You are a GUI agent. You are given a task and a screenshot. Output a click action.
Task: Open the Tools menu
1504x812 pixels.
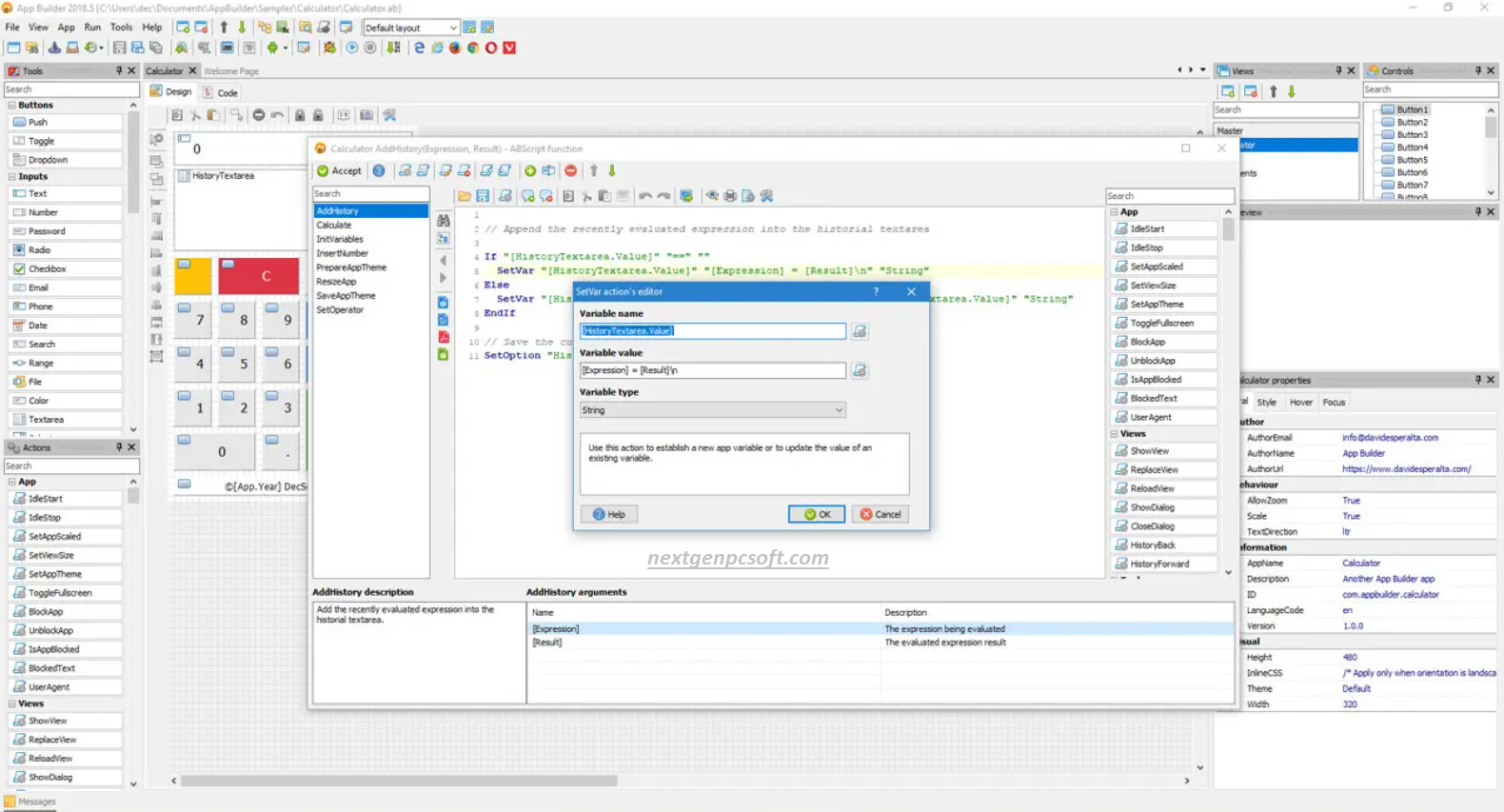(x=121, y=28)
